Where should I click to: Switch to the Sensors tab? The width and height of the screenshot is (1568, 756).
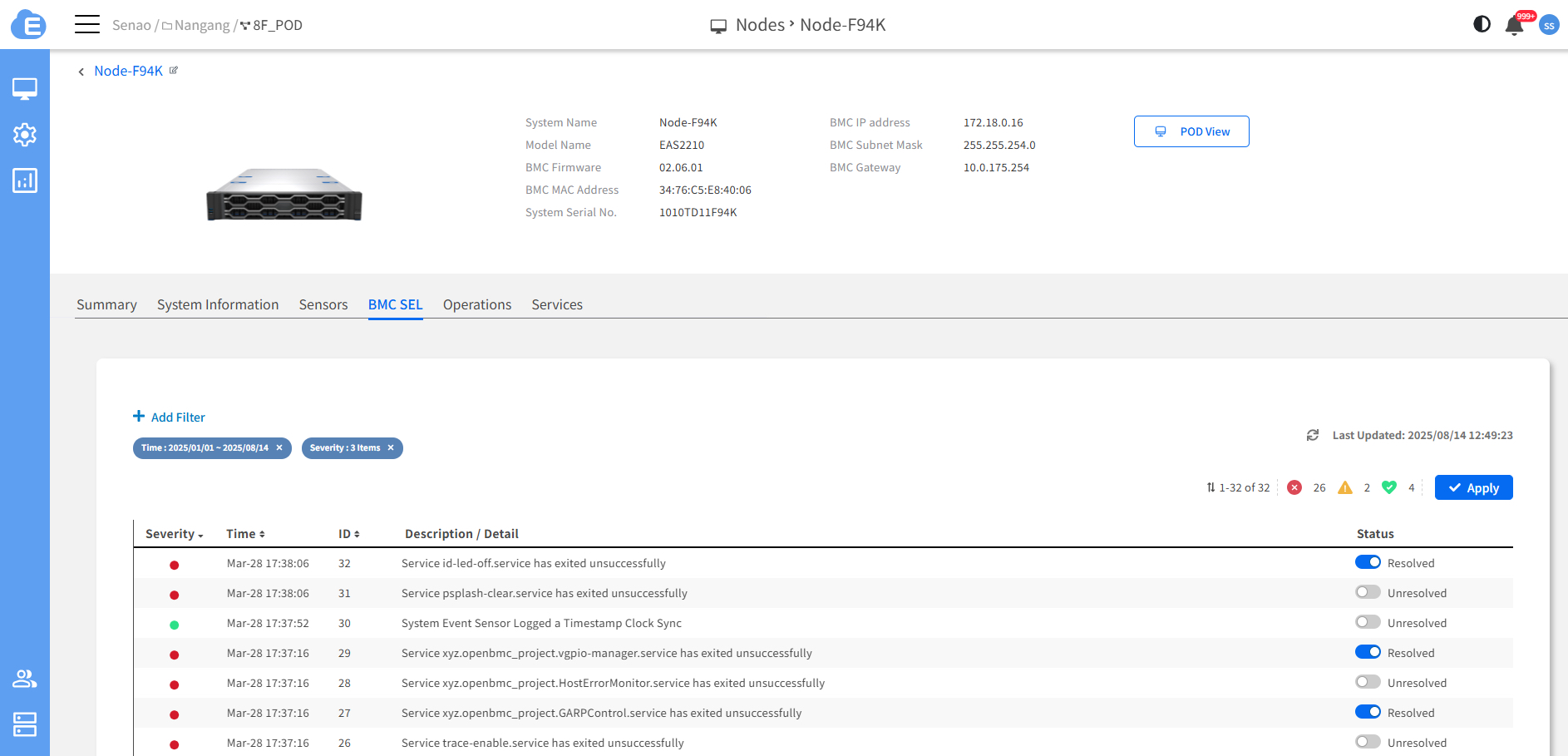pos(323,304)
